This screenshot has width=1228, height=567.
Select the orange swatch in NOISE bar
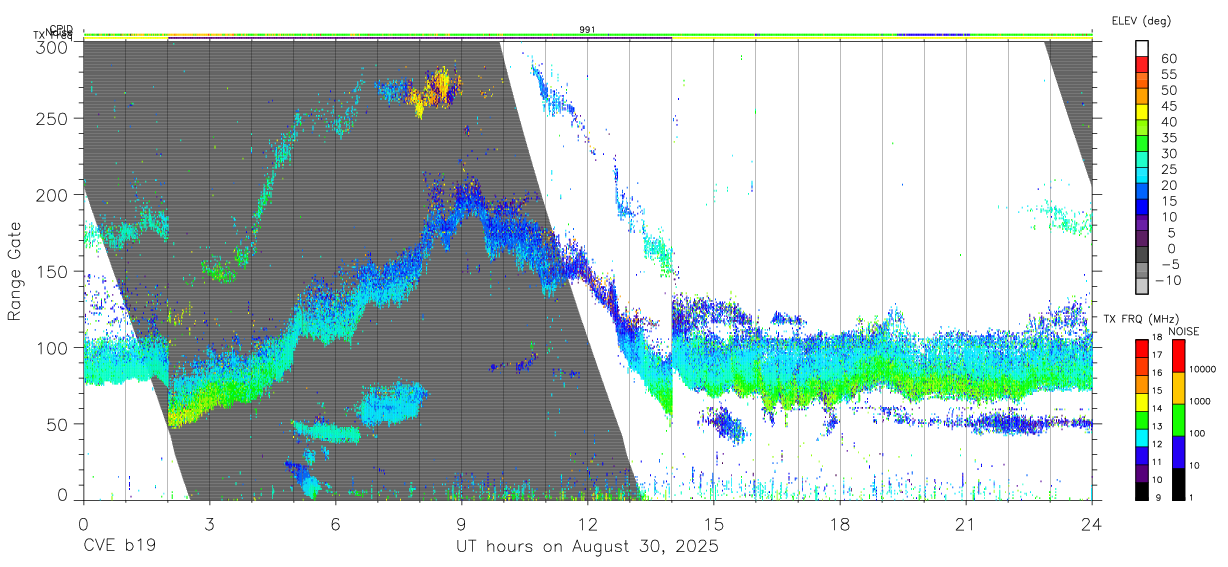coord(1178,386)
